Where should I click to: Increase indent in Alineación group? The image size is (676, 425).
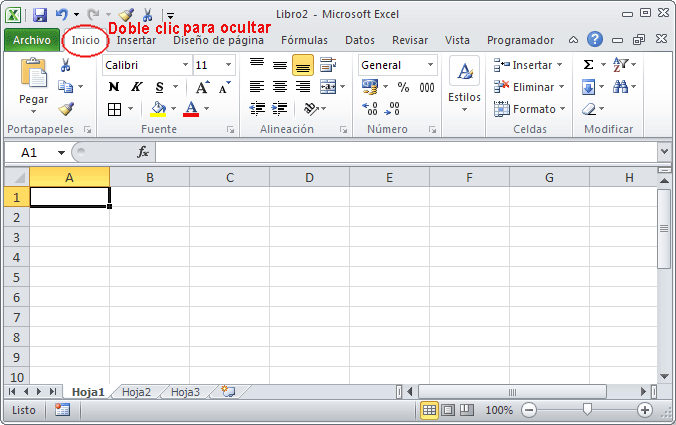tap(279, 109)
